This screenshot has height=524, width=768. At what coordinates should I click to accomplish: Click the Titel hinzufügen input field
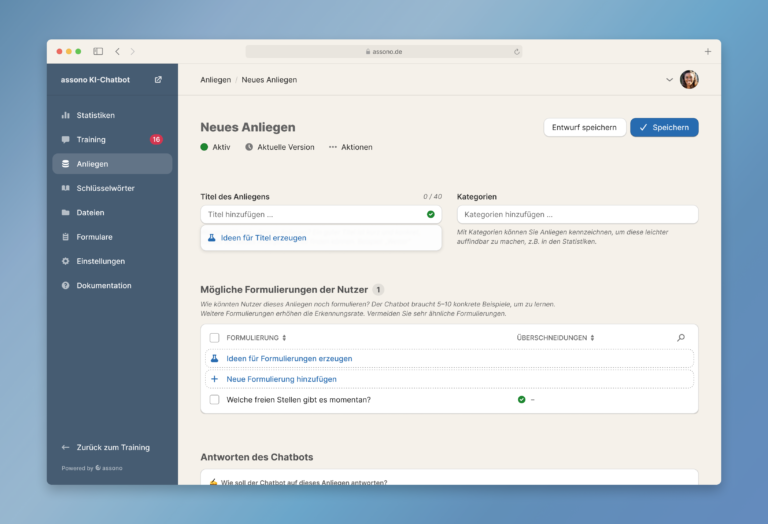(321, 214)
